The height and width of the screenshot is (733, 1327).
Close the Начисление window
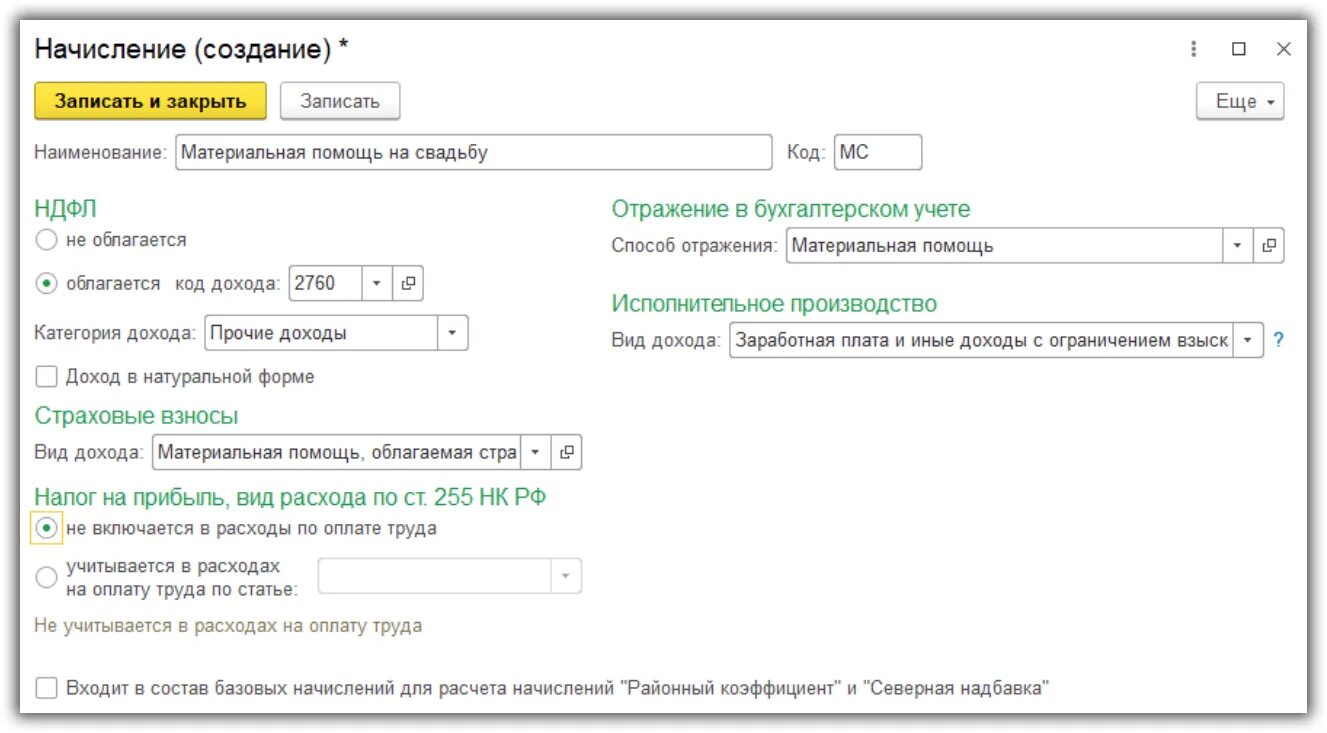point(1284,49)
